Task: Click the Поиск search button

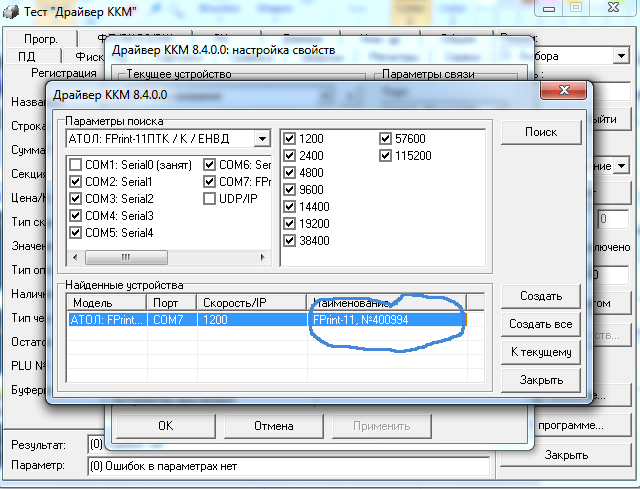Action: tap(541, 132)
